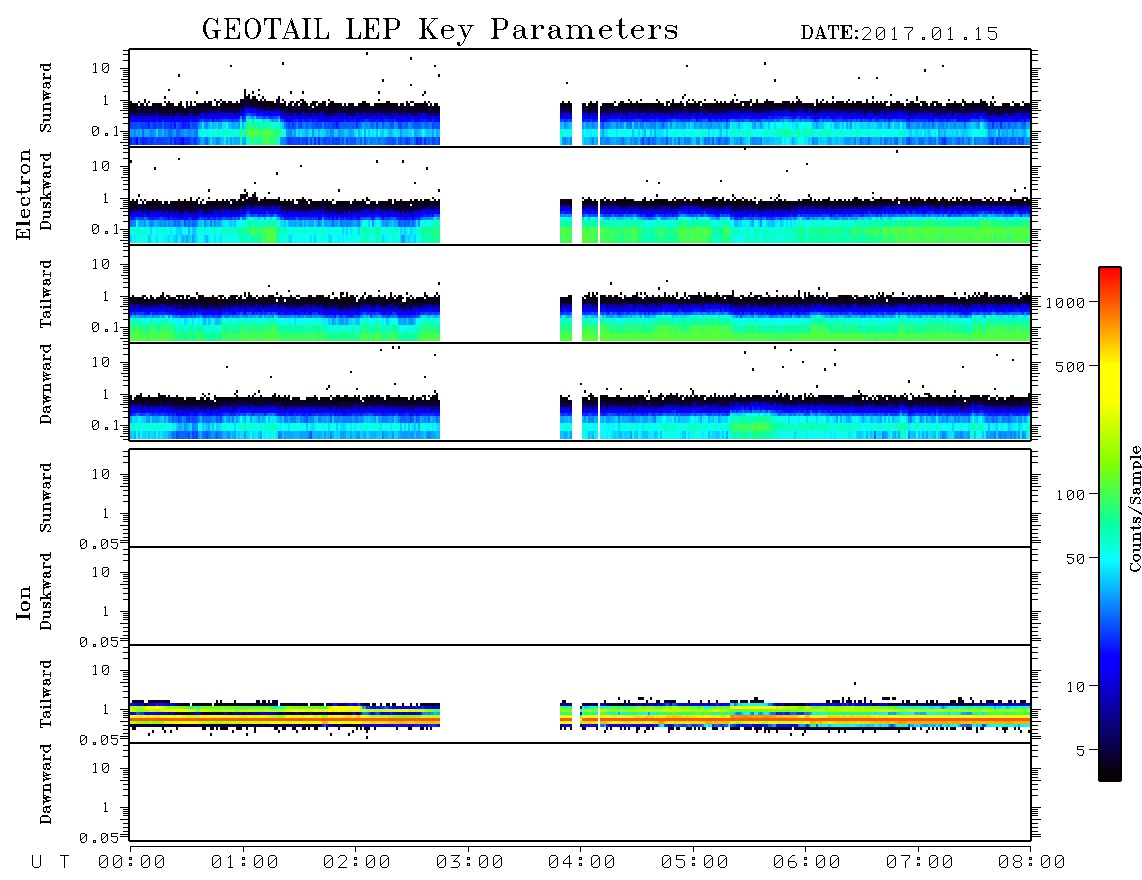Click the "10" y-axis label in Electron Tailward
The height and width of the screenshot is (880, 1142).
(101, 264)
